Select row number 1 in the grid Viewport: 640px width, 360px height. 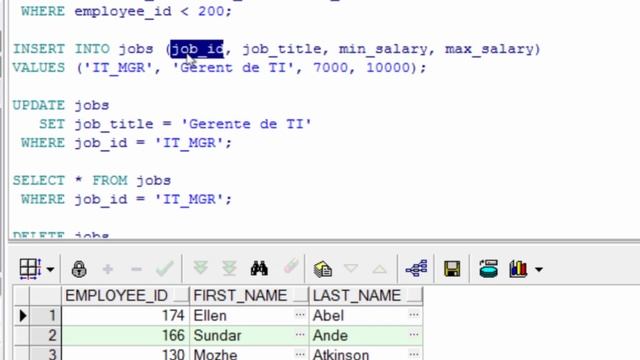point(46,316)
